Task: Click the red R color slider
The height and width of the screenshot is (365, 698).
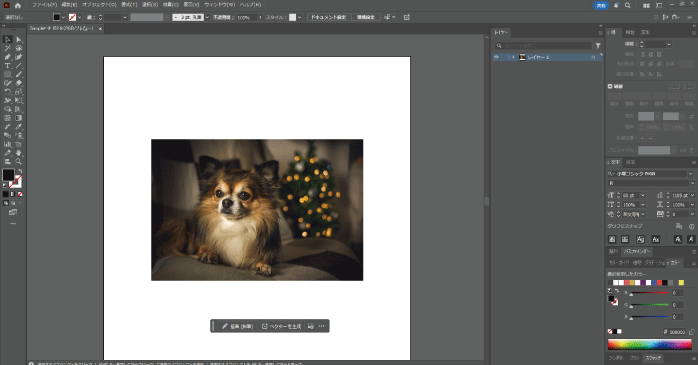Action: click(x=649, y=293)
